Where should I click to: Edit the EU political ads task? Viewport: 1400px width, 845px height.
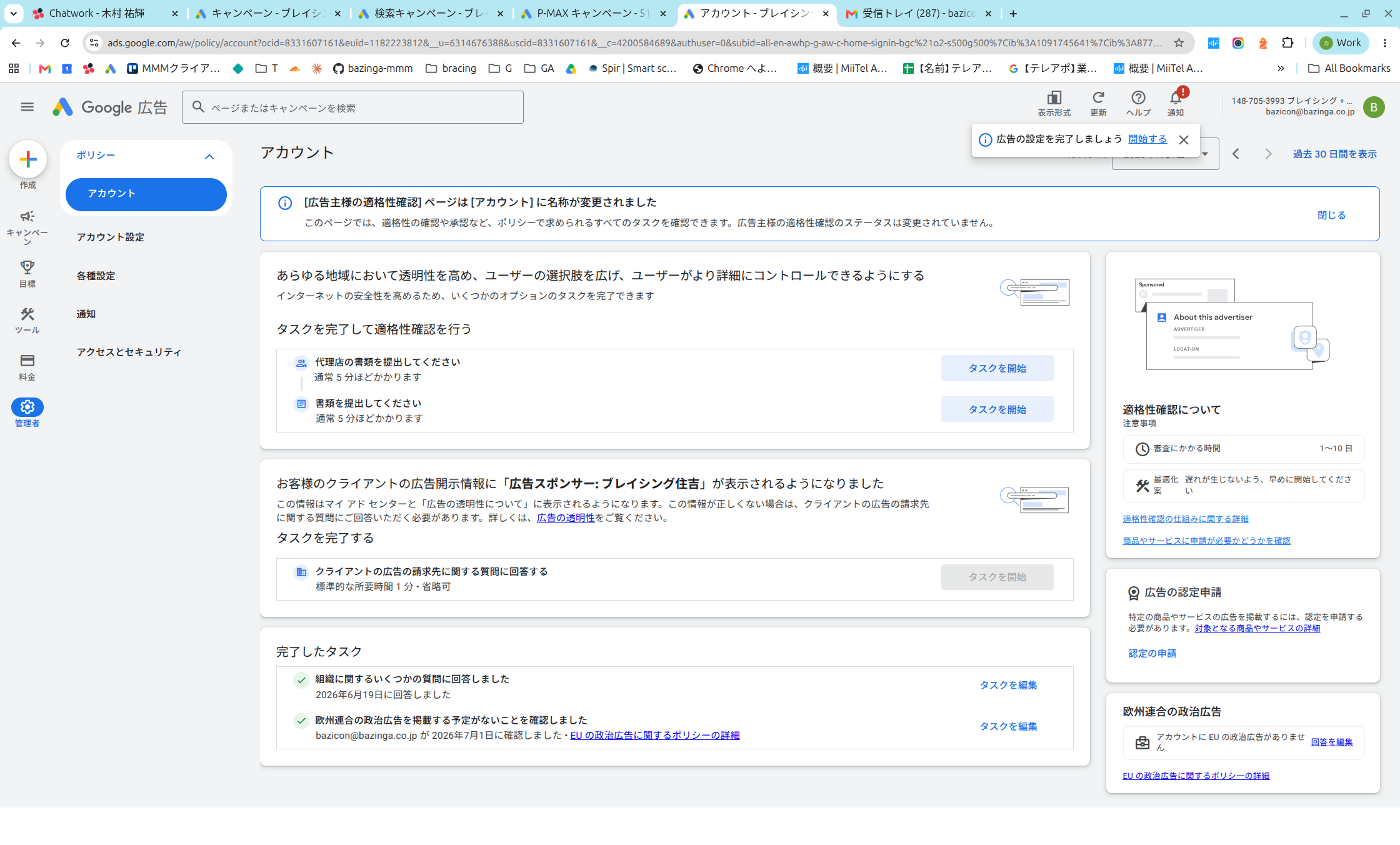[1008, 726]
